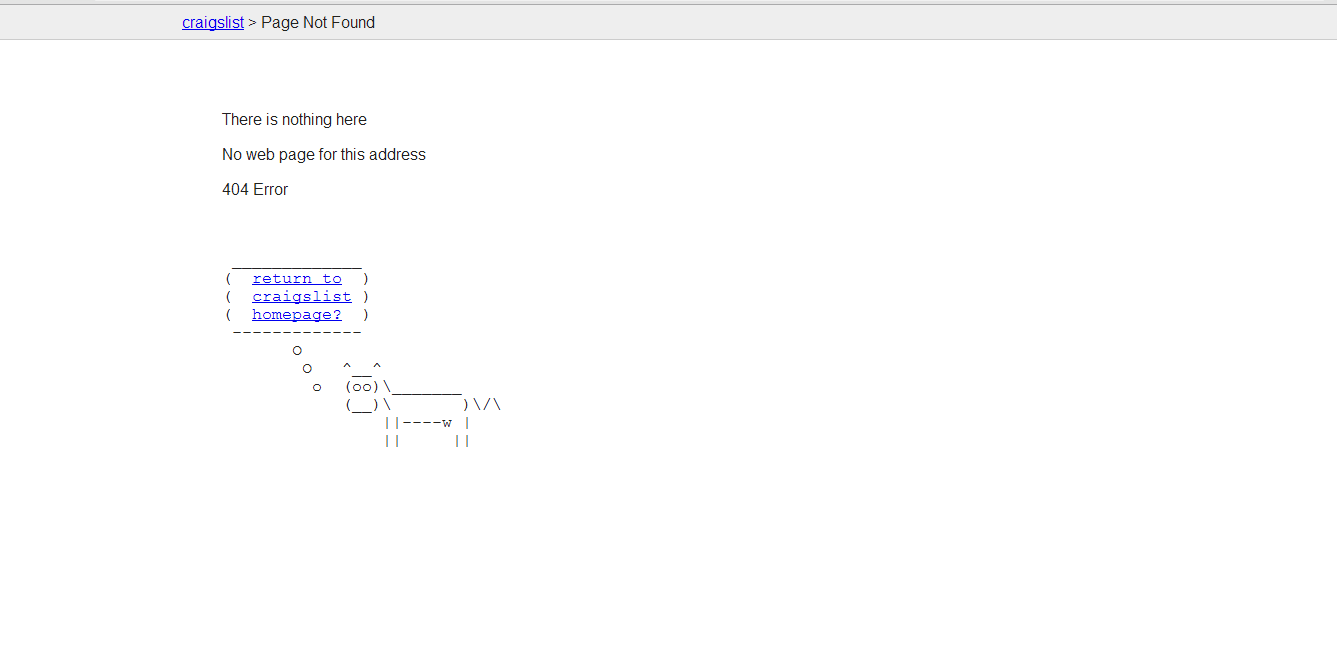
Task: Click the "homepage?" link
Action: (x=297, y=315)
